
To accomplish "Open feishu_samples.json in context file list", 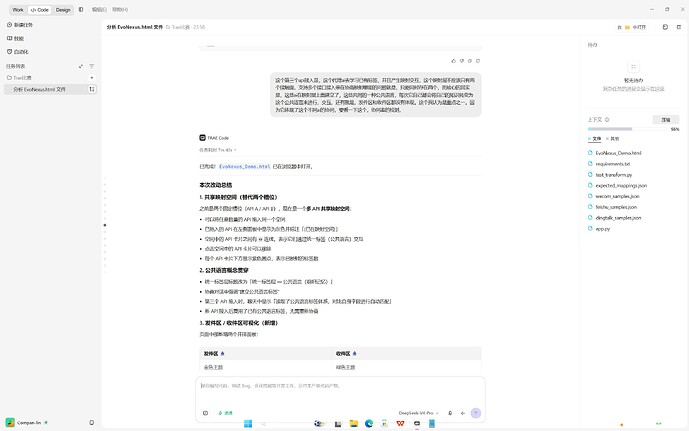I will (616, 207).
